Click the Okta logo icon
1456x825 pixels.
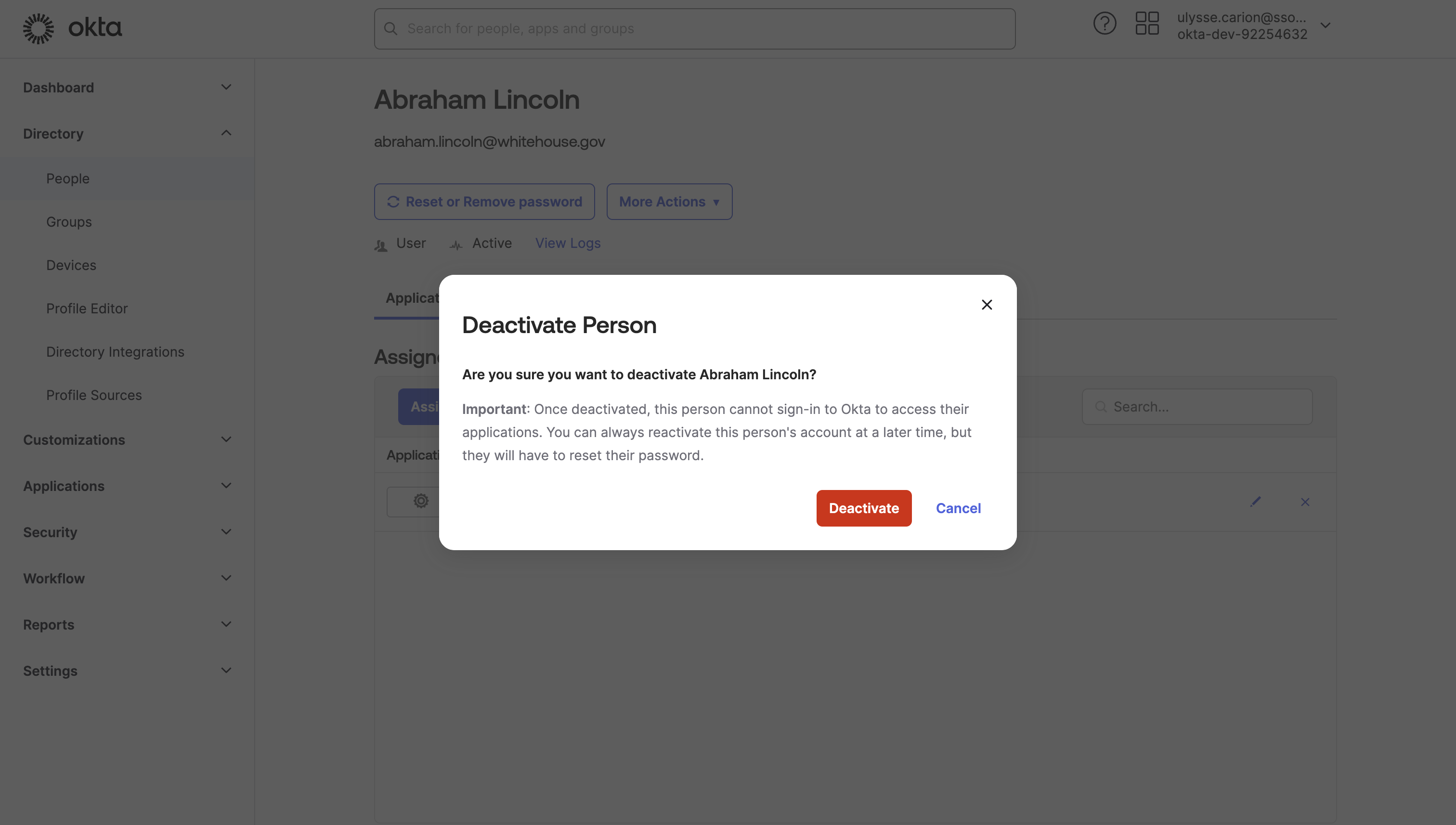coord(39,28)
